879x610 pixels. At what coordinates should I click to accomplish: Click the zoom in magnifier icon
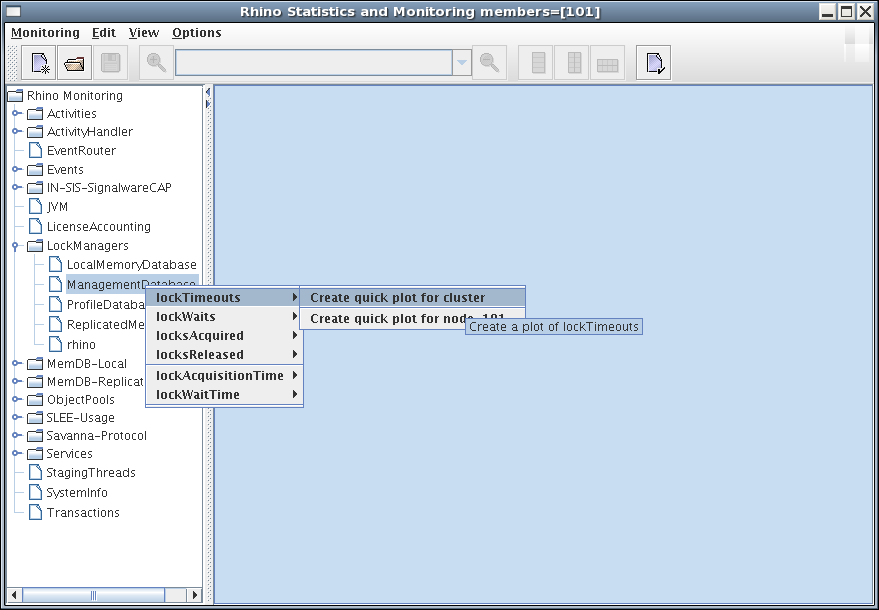click(156, 63)
